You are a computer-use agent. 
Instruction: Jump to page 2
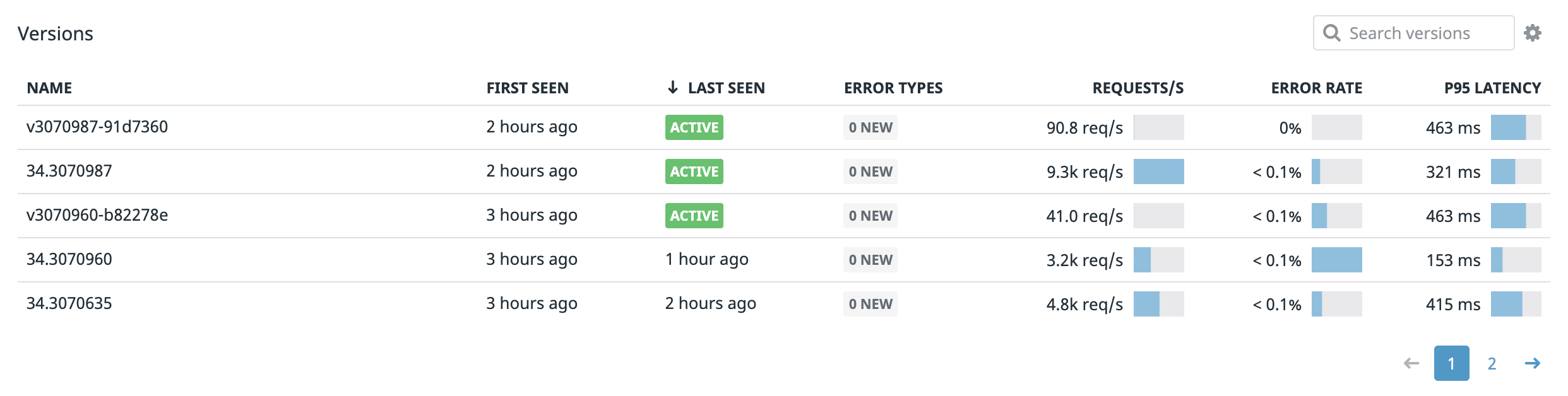coord(1492,363)
